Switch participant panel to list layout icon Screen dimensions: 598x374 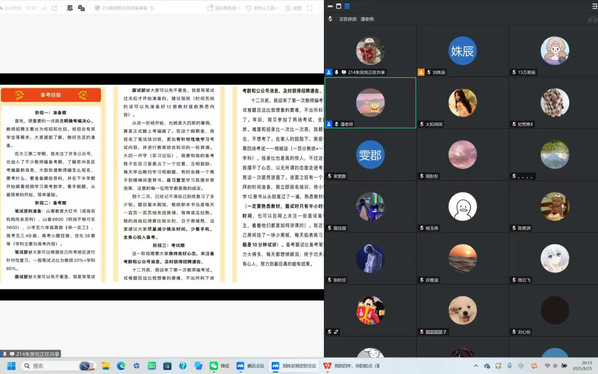(347, 6)
